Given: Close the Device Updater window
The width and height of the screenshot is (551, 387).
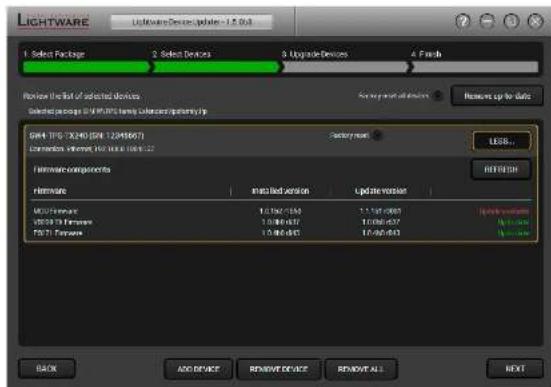Looking at the screenshot, I should click(x=536, y=21).
